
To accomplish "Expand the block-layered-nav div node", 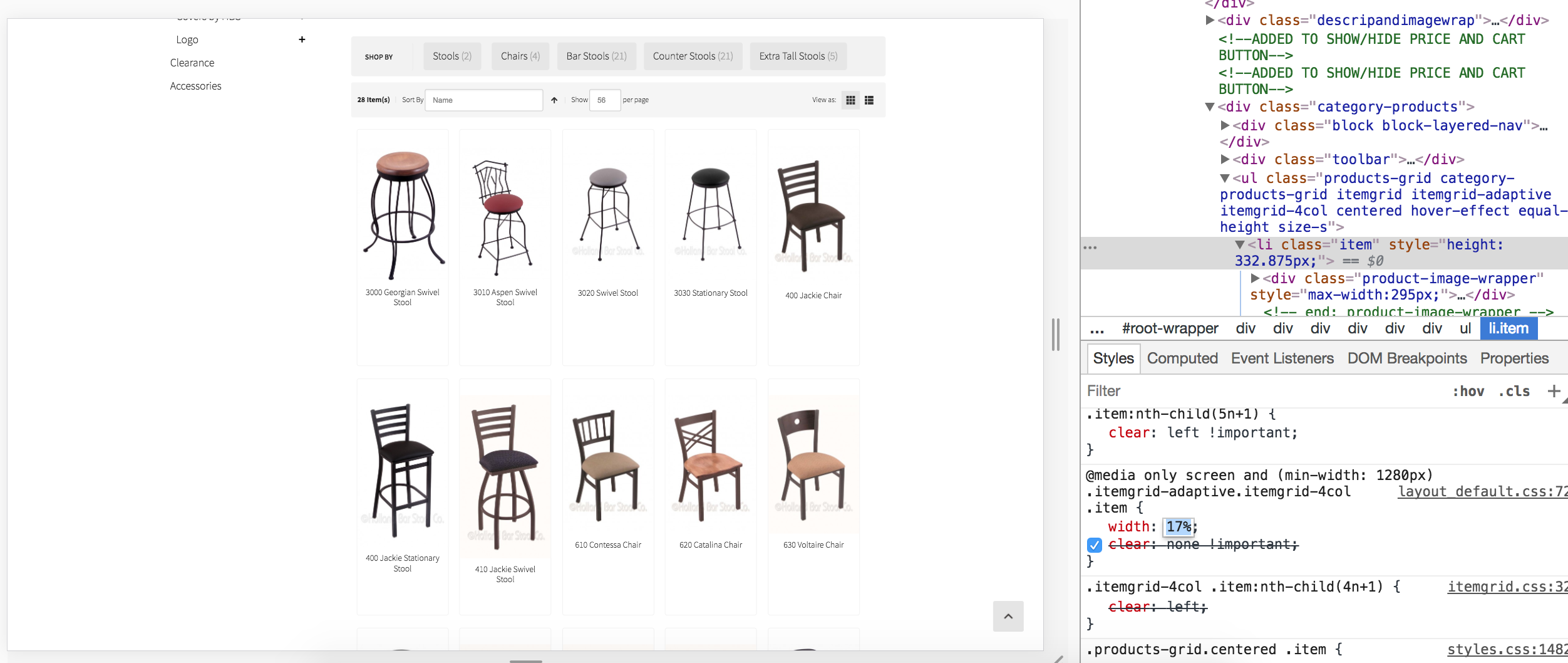I will tap(1224, 125).
